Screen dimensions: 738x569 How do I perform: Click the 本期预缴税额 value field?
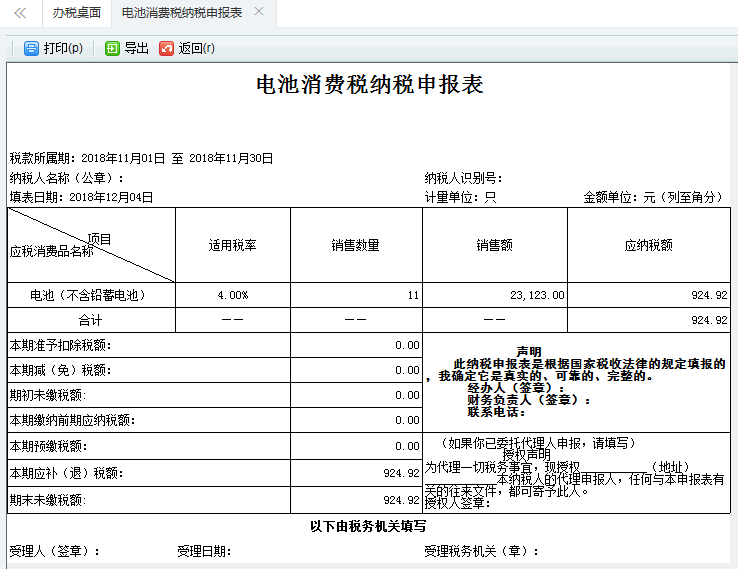(x=356, y=446)
